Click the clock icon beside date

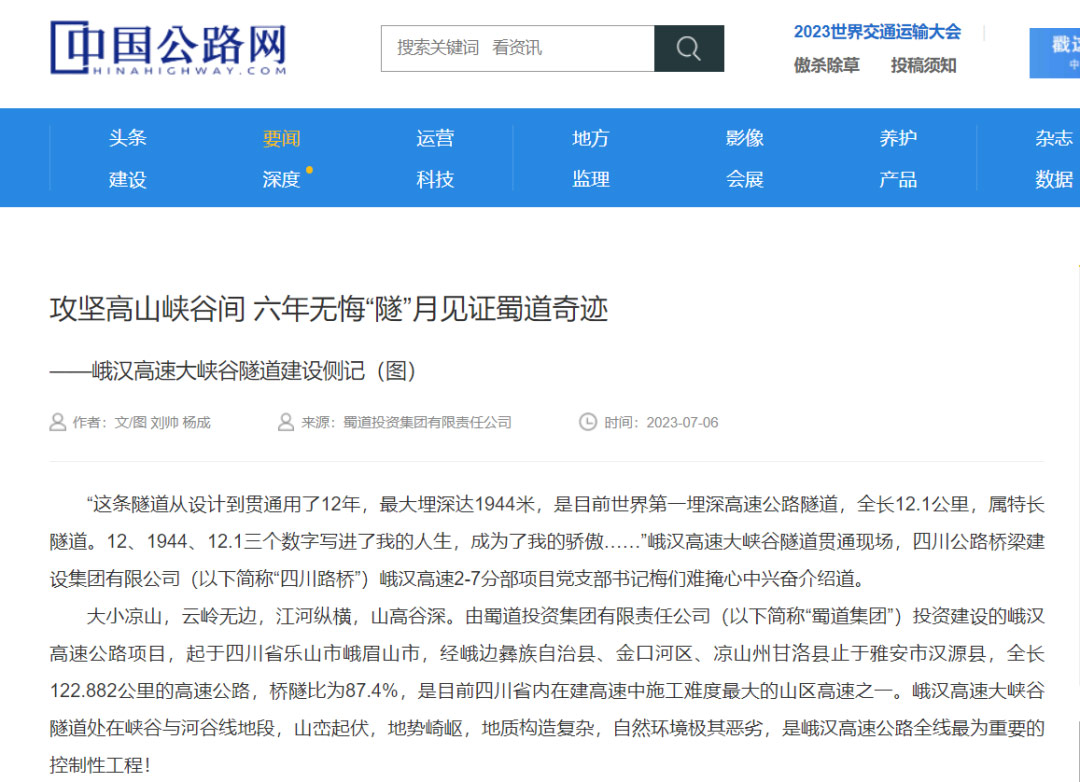tap(588, 422)
